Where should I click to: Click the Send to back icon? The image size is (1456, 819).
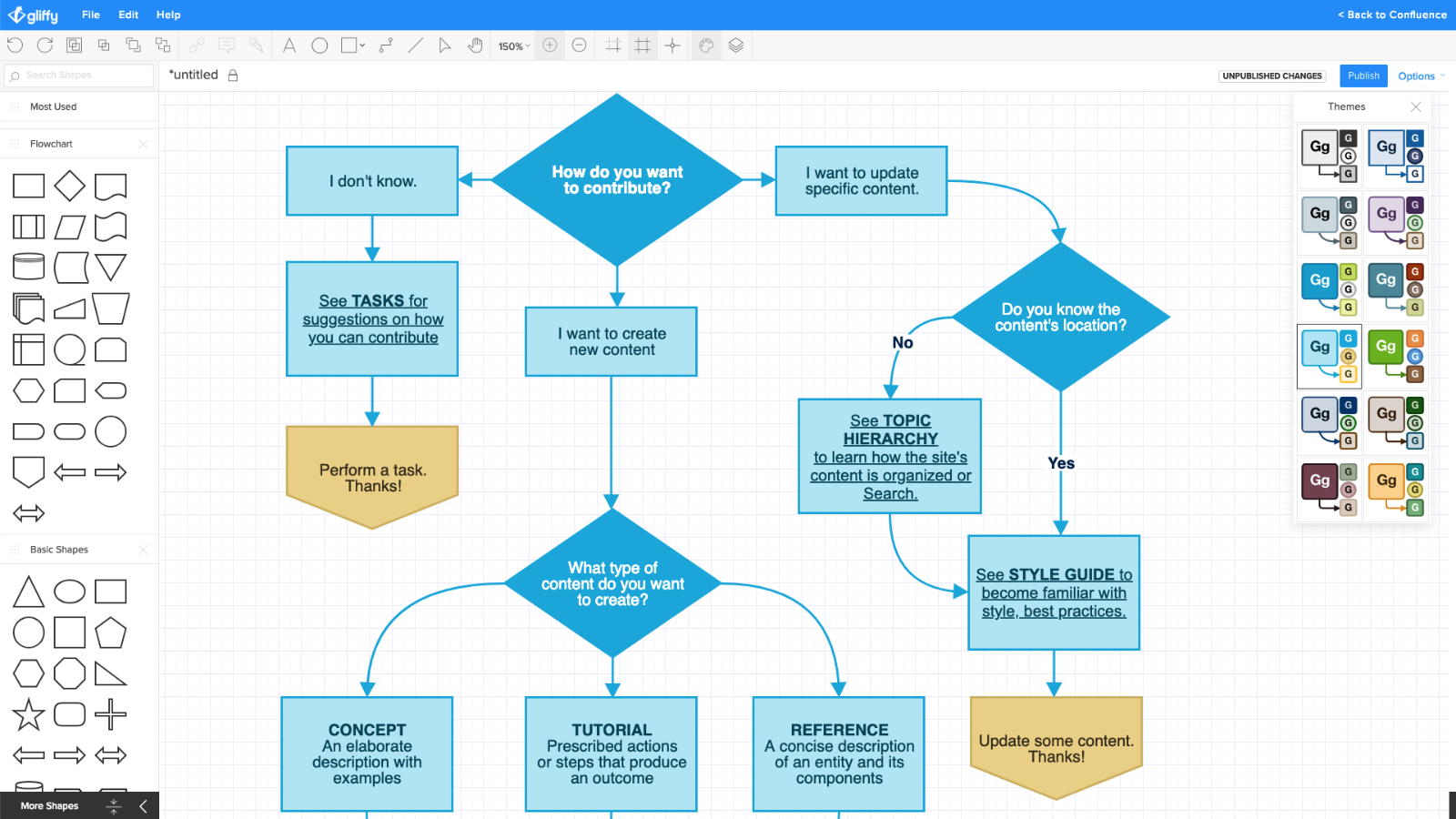163,45
